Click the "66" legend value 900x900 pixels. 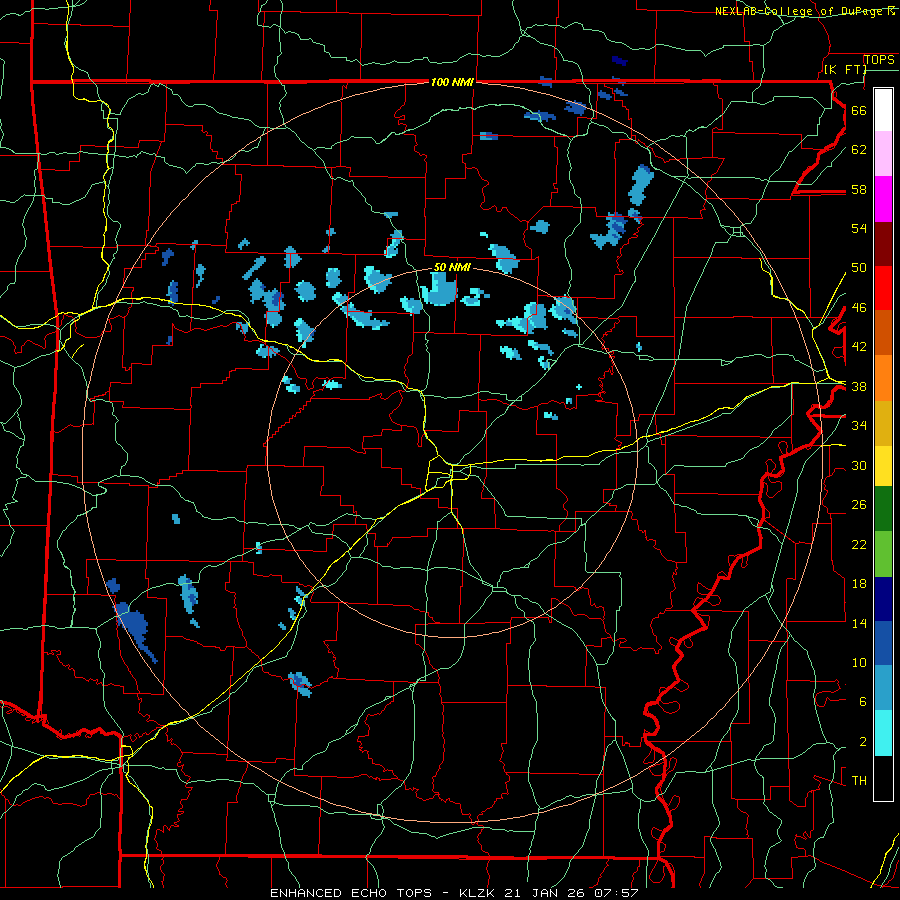pos(859,110)
